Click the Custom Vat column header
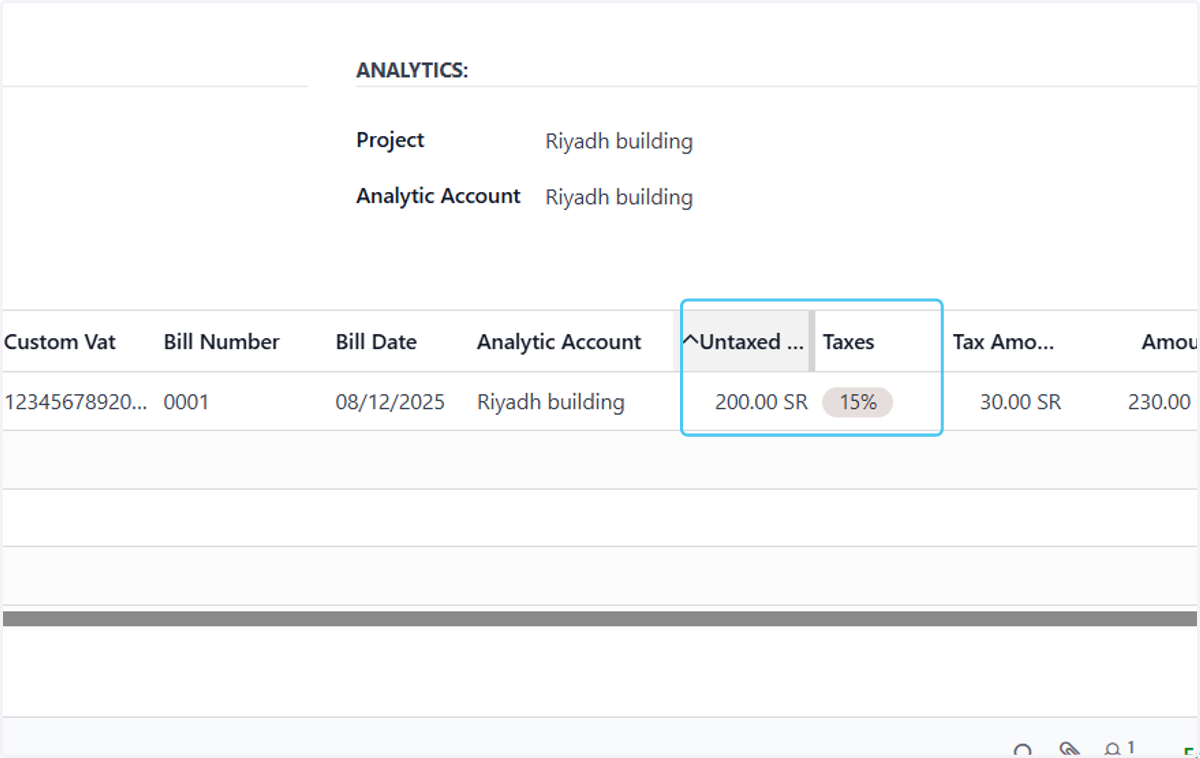 point(60,342)
